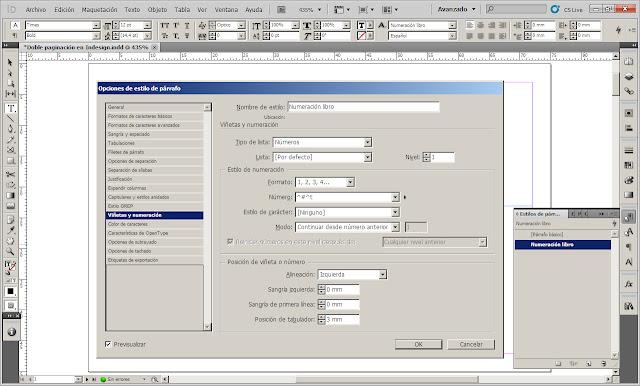
Task: Open the Número field dropdown
Action: pyautogui.click(x=347, y=197)
